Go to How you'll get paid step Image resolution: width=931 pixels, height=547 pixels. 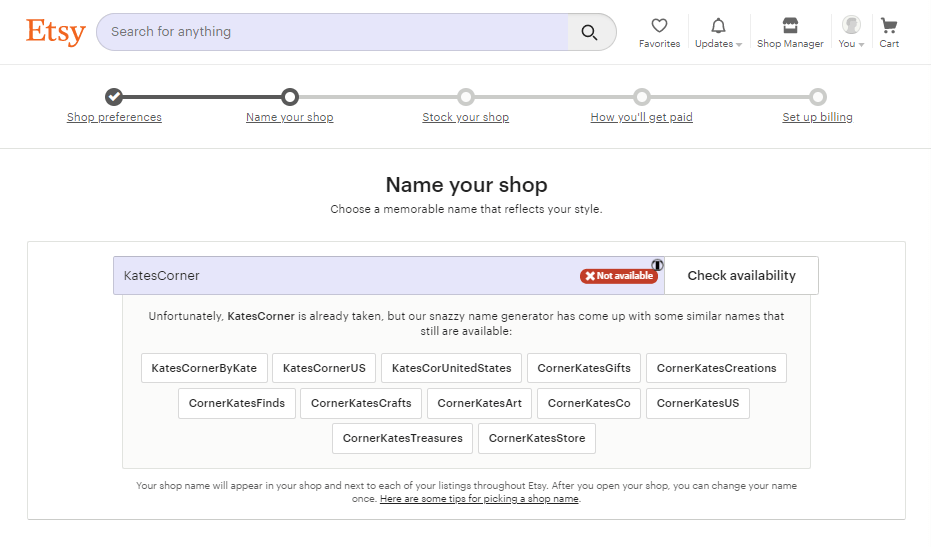point(641,117)
